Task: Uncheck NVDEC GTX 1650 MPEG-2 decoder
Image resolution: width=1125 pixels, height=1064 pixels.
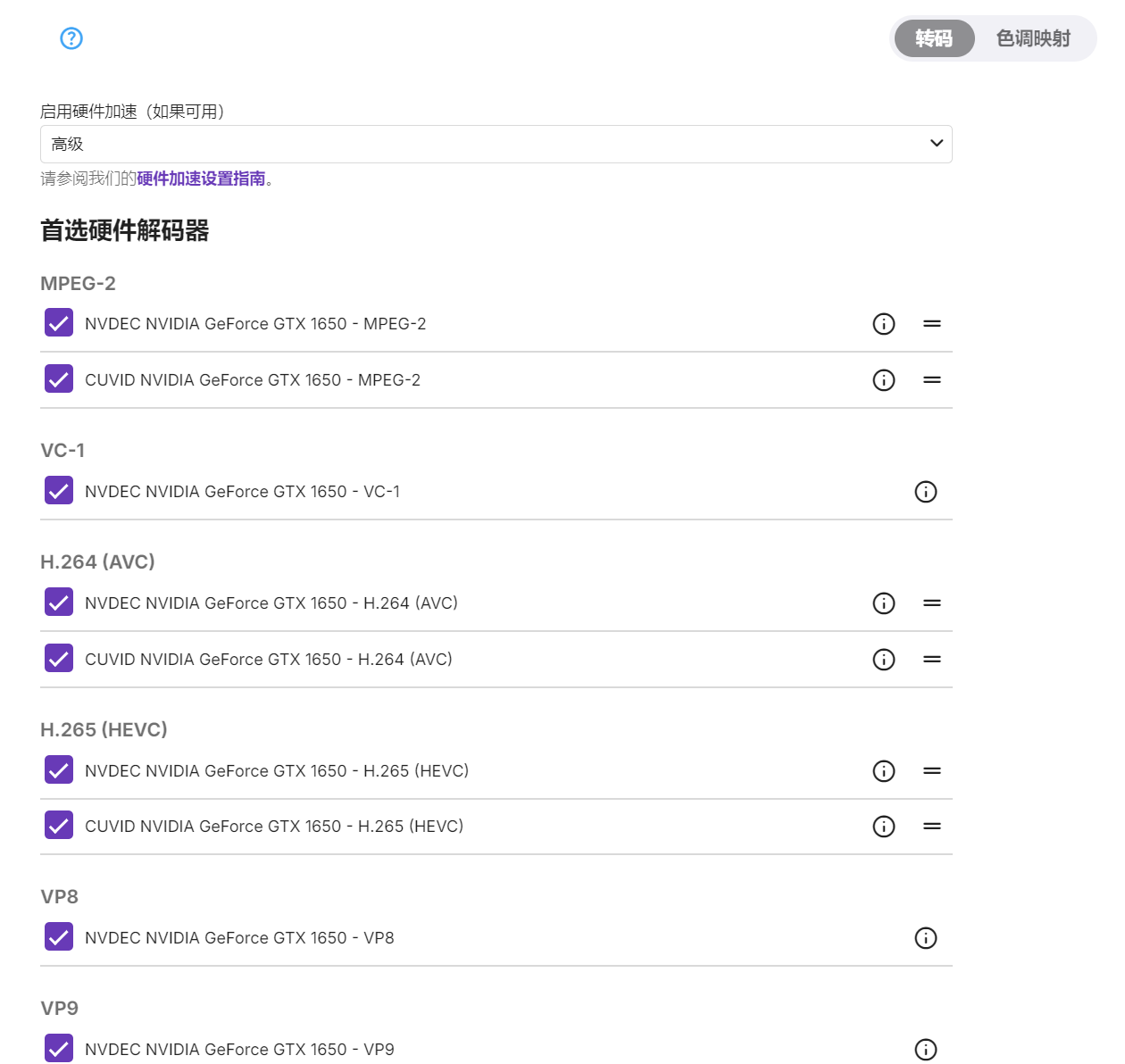Action: (x=59, y=323)
